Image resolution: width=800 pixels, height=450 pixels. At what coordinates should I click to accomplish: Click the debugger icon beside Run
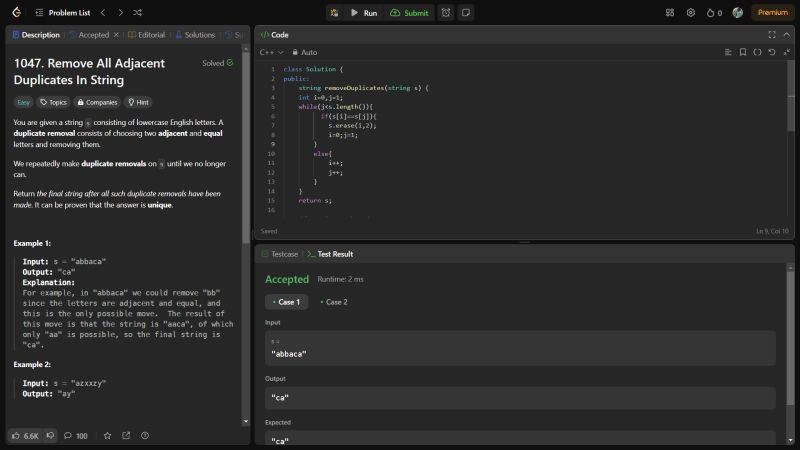334,13
